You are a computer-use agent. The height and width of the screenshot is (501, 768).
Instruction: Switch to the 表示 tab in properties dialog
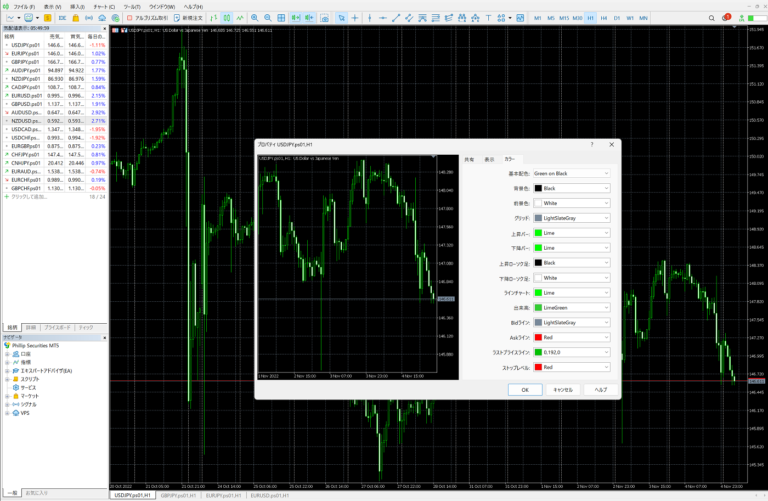click(x=489, y=159)
